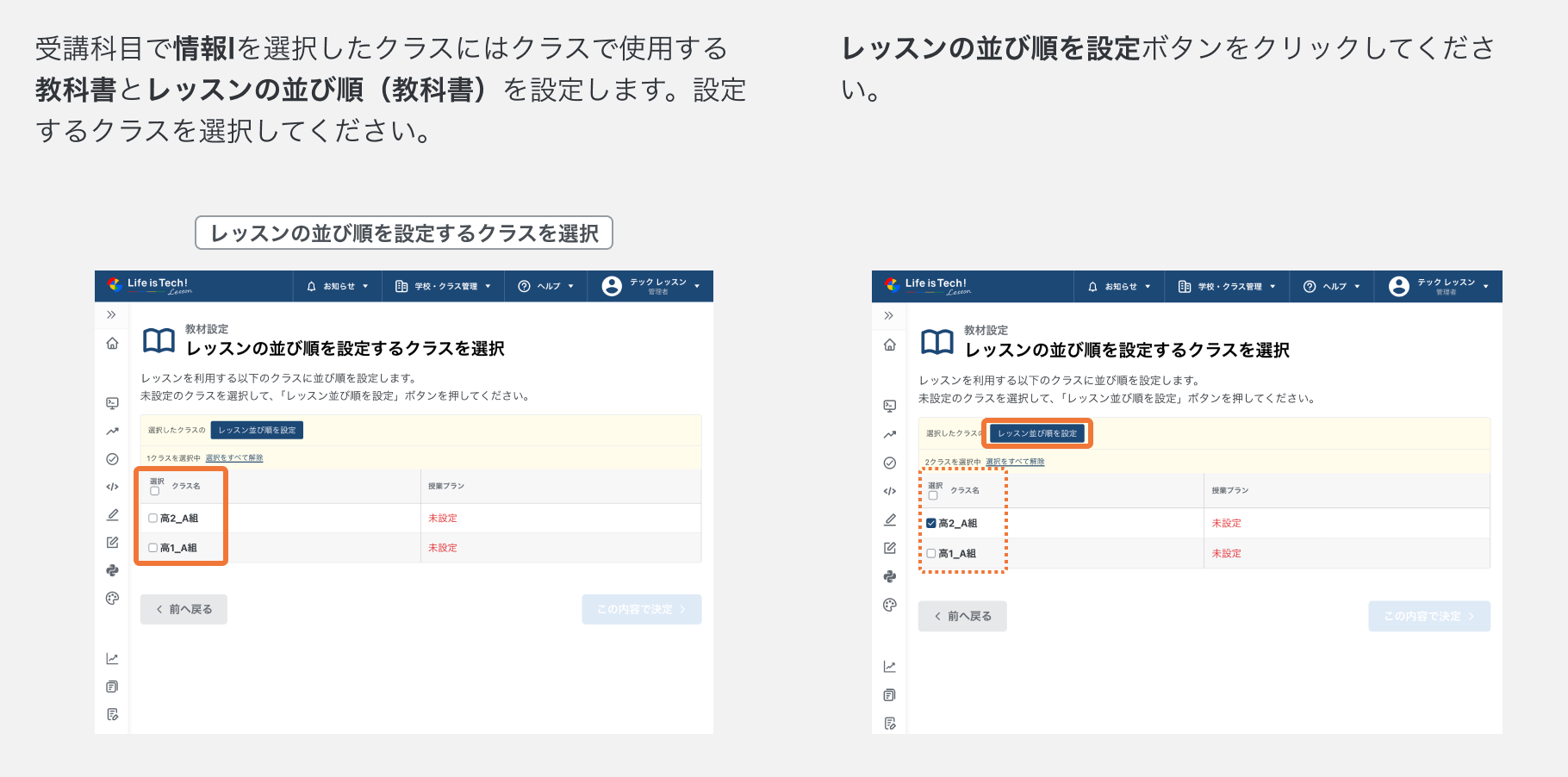Open テック レッスン user menu in left screenshot
This screenshot has width=1568, height=777.
click(x=651, y=286)
